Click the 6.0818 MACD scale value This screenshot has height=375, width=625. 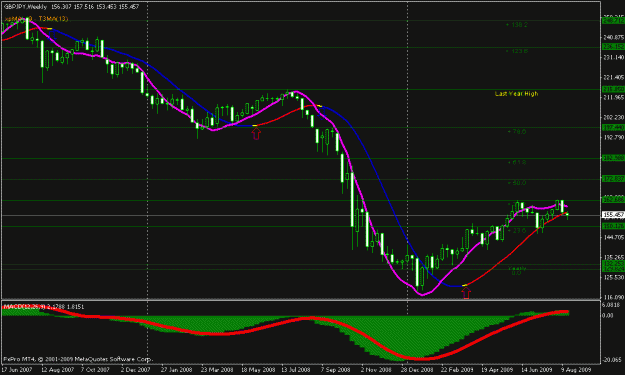pos(611,305)
